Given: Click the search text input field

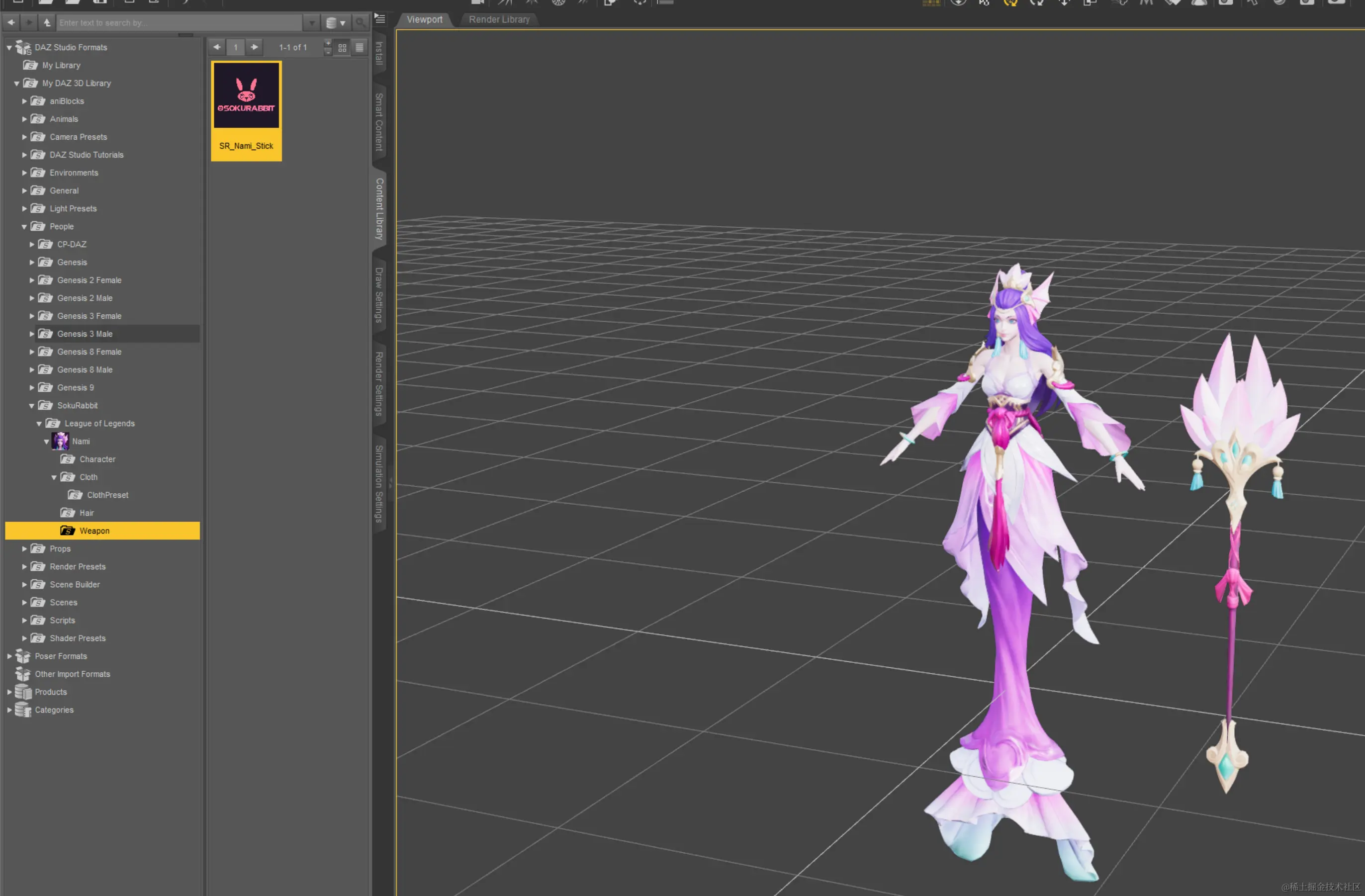Looking at the screenshot, I should pyautogui.click(x=179, y=23).
